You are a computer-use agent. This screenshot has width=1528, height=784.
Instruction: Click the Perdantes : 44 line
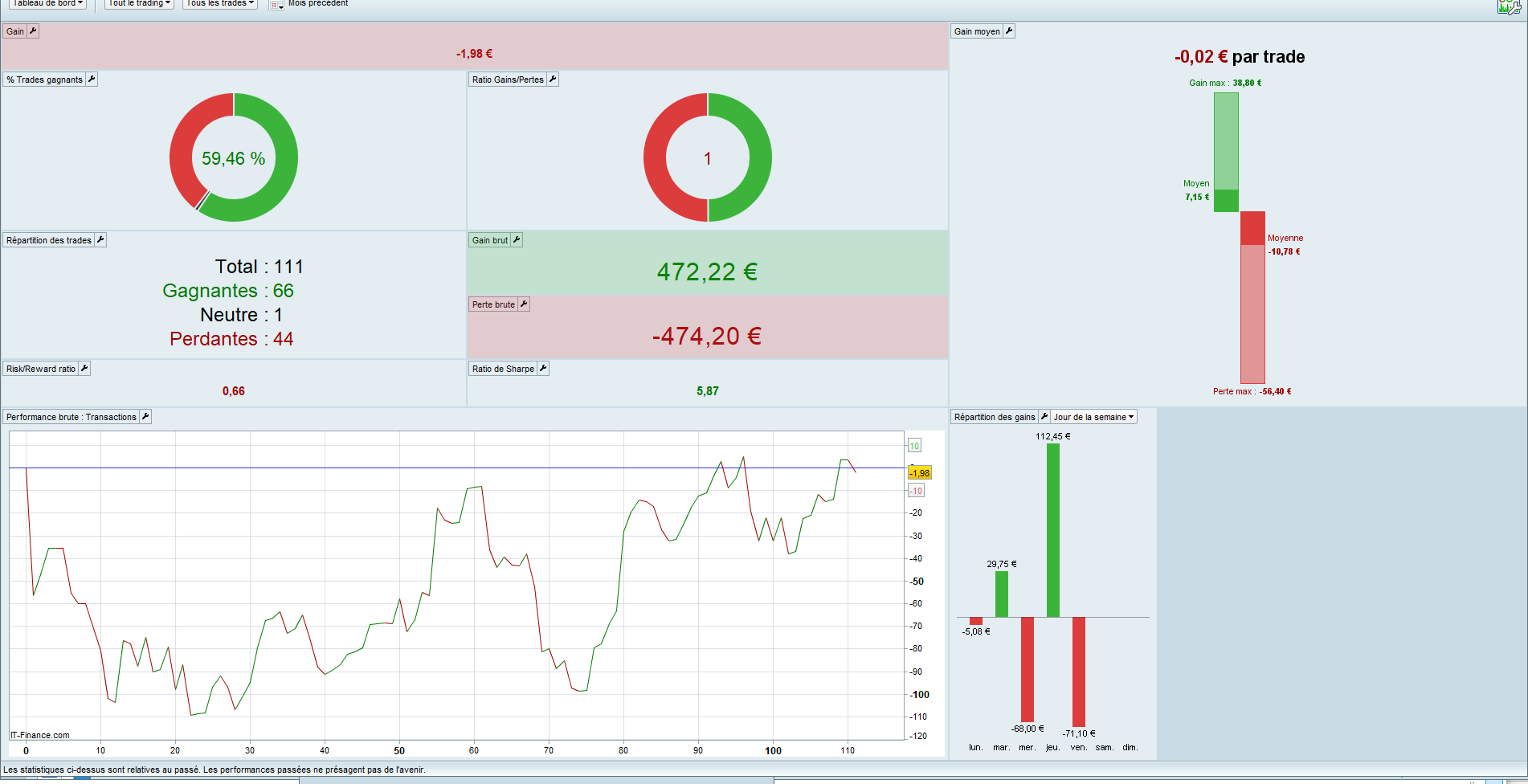pyautogui.click(x=231, y=339)
